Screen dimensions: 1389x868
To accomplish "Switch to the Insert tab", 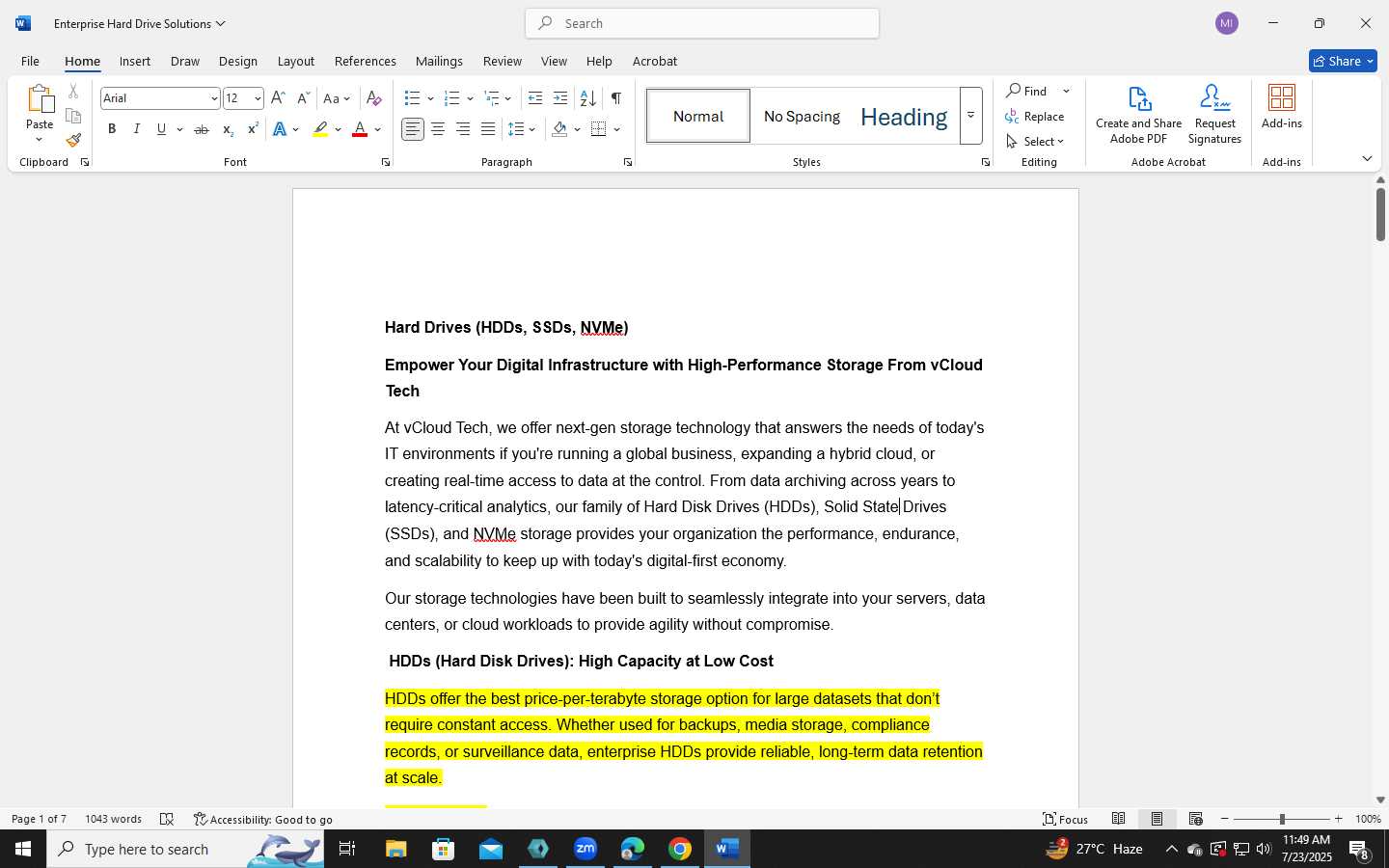I will click(135, 61).
